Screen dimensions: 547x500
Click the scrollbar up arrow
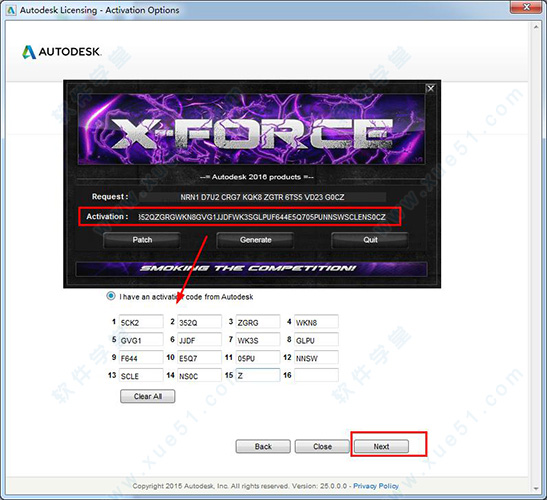point(536,27)
